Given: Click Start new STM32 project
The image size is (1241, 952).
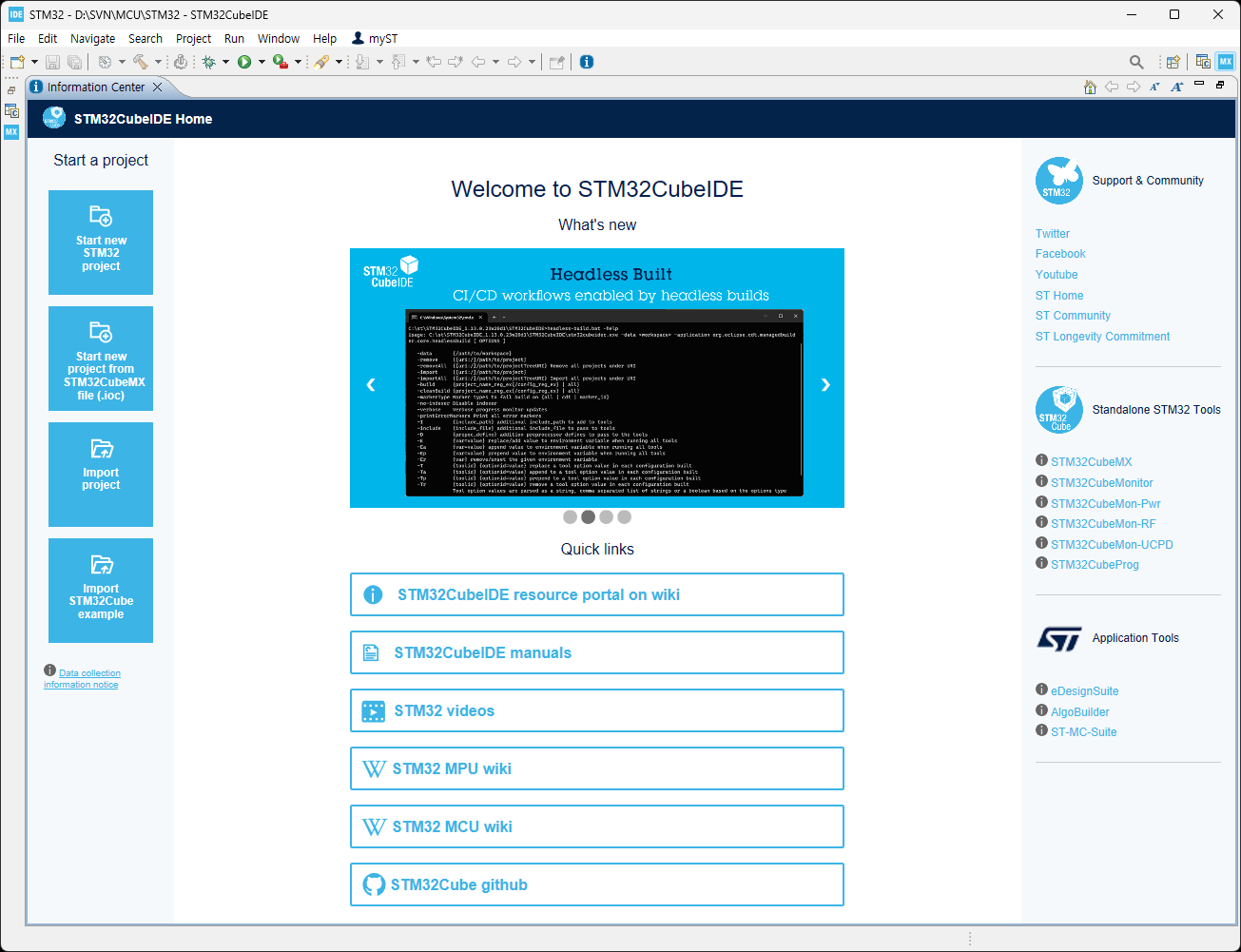Looking at the screenshot, I should click(x=101, y=243).
